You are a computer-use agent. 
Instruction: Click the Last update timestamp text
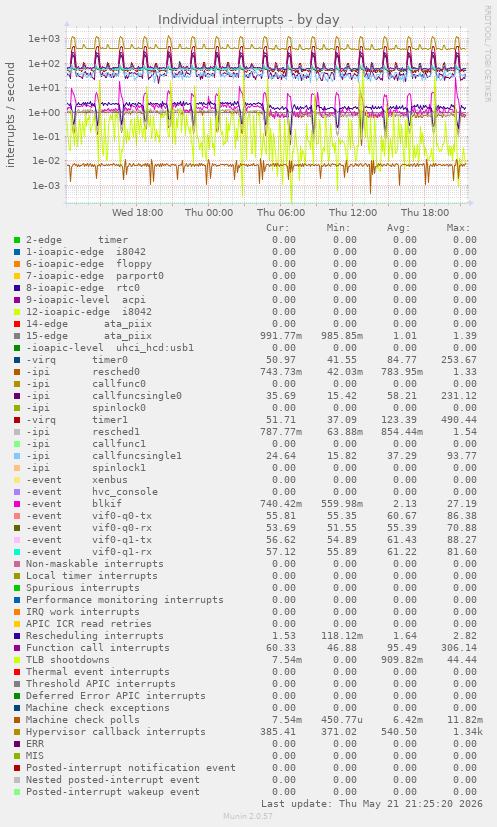372,804
